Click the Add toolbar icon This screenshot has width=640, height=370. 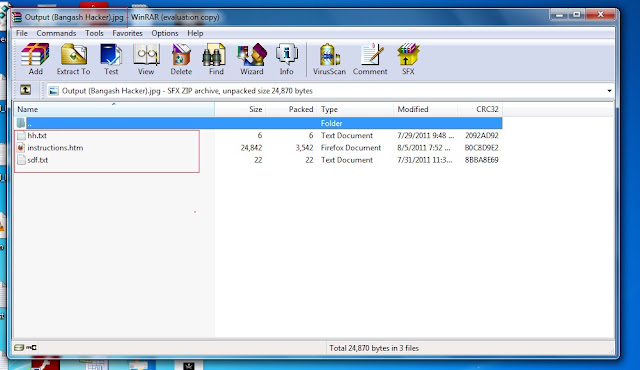coord(35,59)
